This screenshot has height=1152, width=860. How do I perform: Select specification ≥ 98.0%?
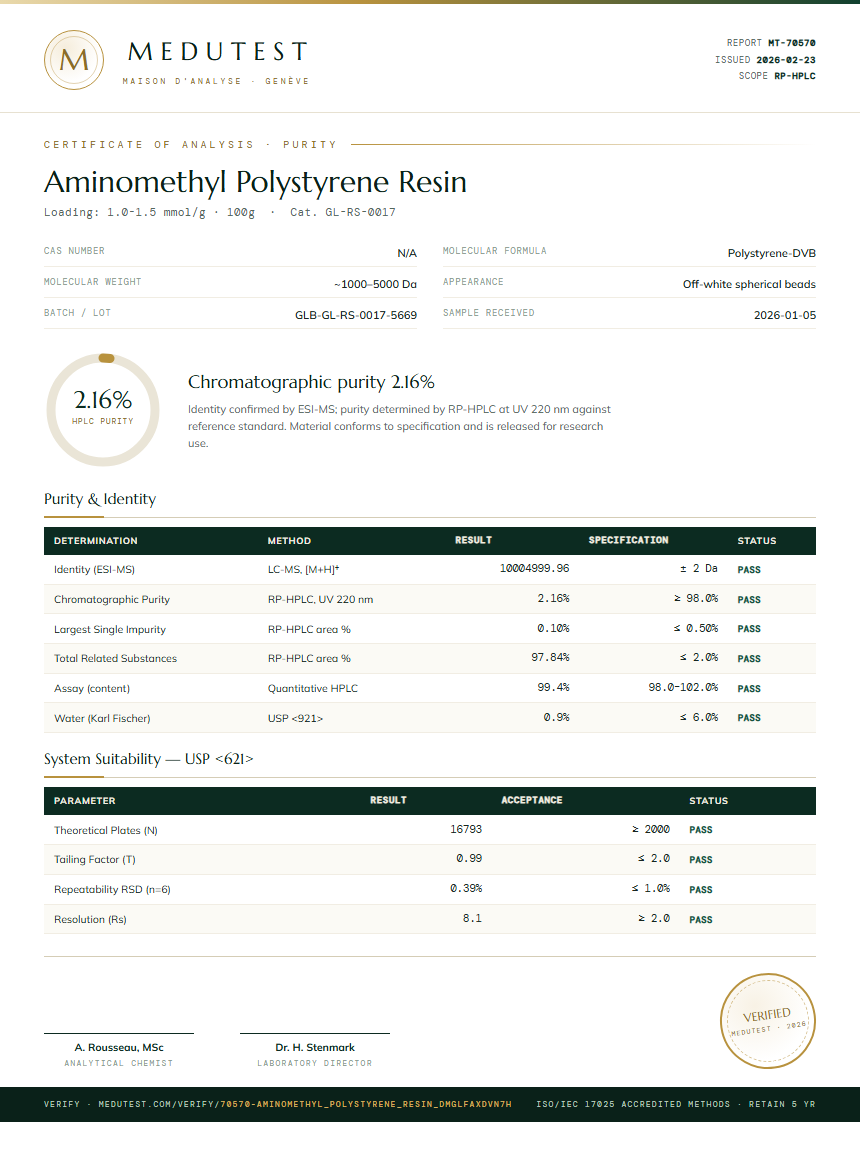click(696, 599)
